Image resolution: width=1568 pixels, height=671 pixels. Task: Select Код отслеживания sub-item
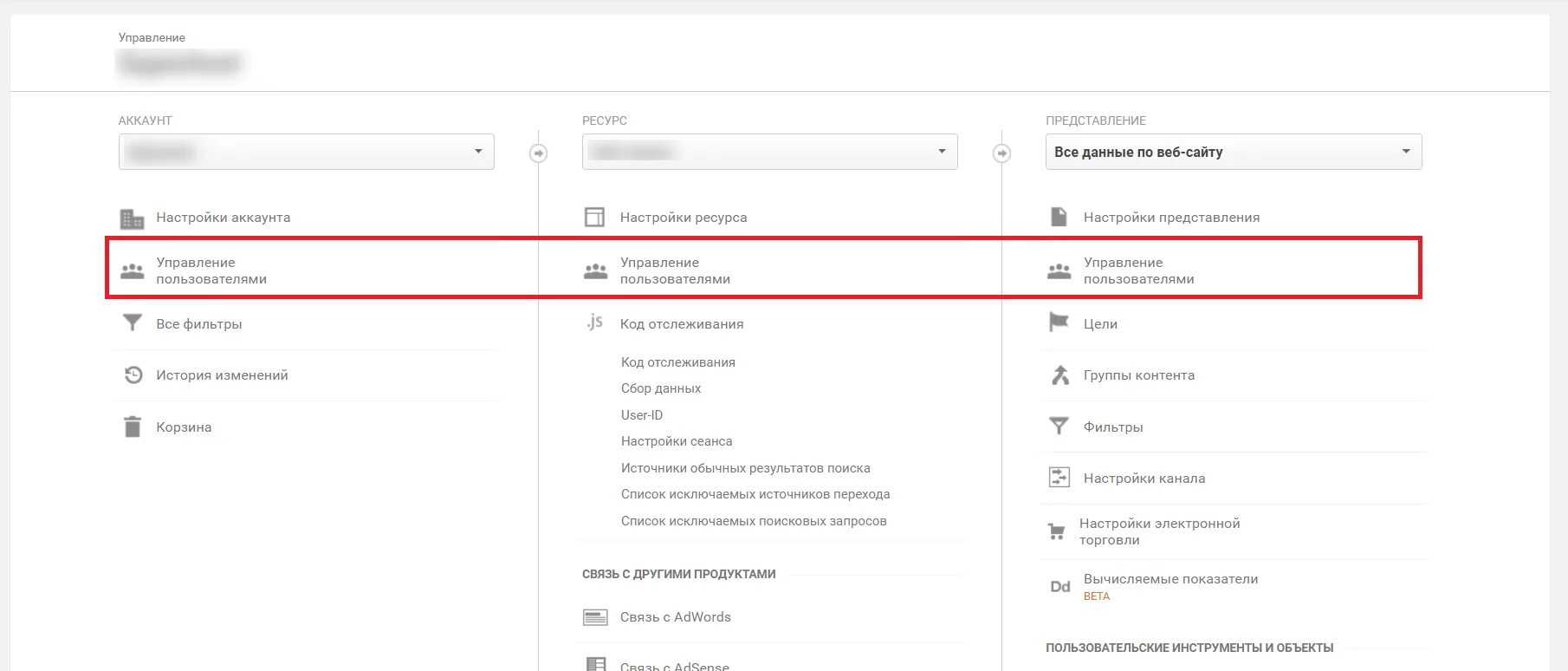click(678, 362)
